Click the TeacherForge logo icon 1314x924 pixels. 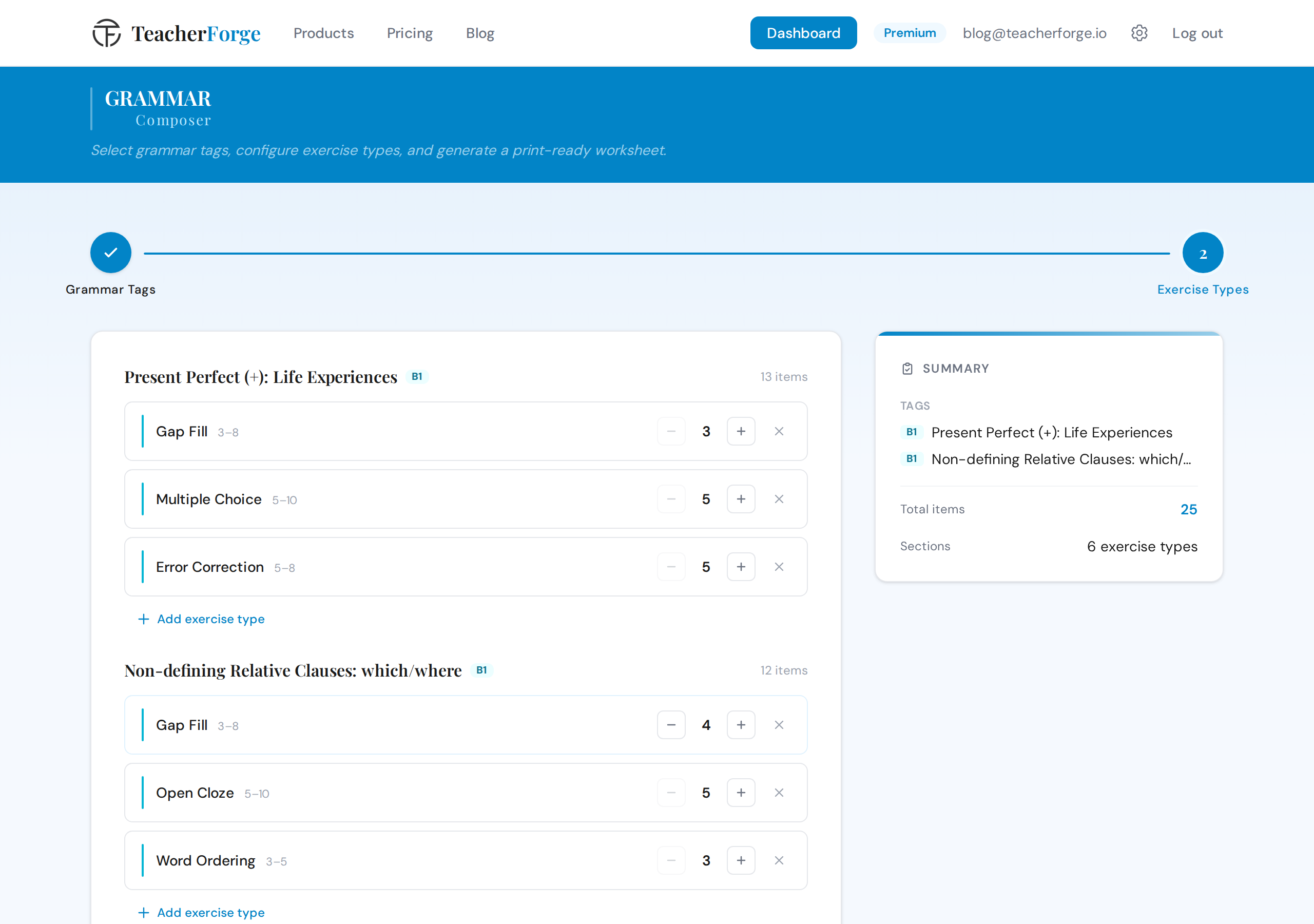coord(106,33)
